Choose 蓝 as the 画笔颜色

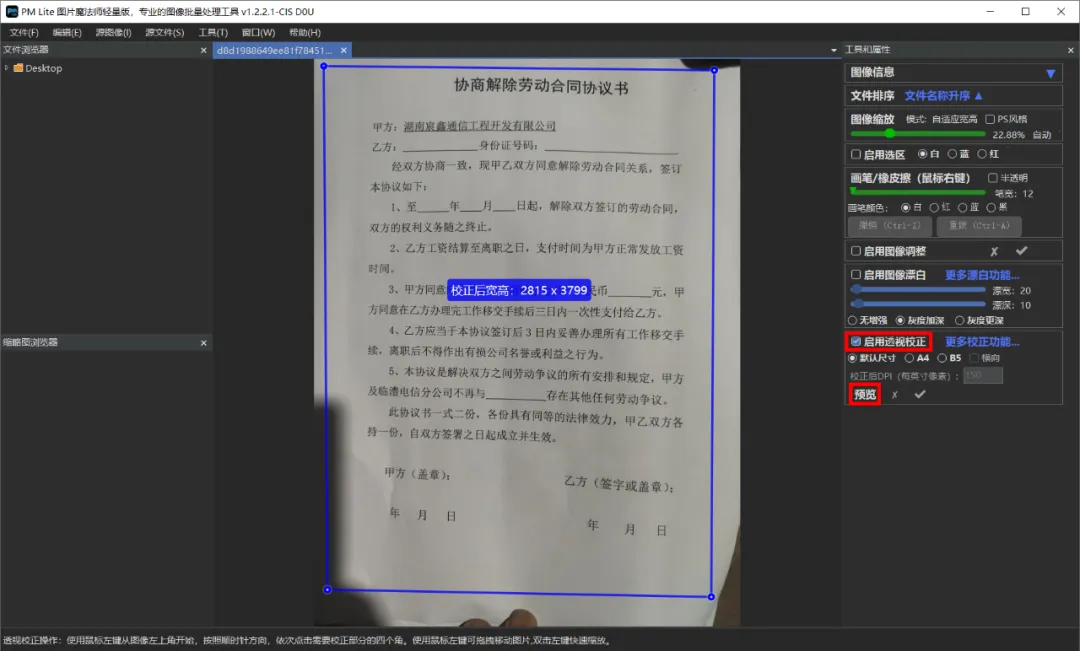[x=962, y=207]
